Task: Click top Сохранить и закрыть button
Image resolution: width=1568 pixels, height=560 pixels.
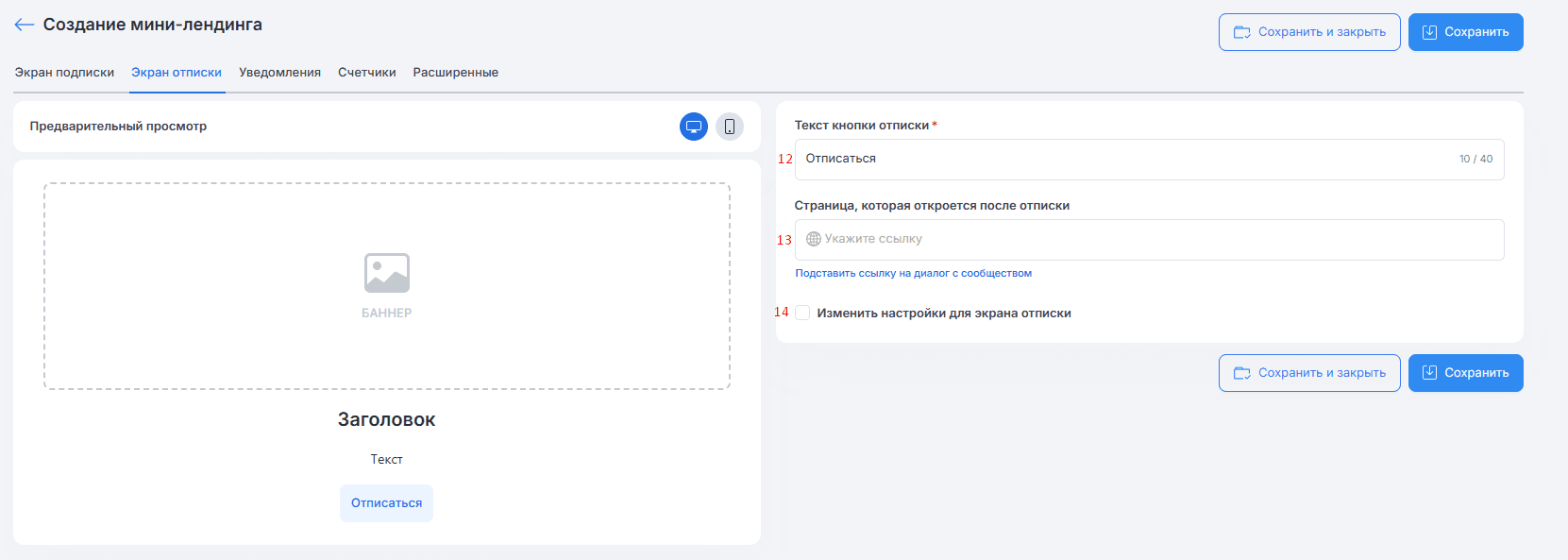Action: (x=1309, y=32)
